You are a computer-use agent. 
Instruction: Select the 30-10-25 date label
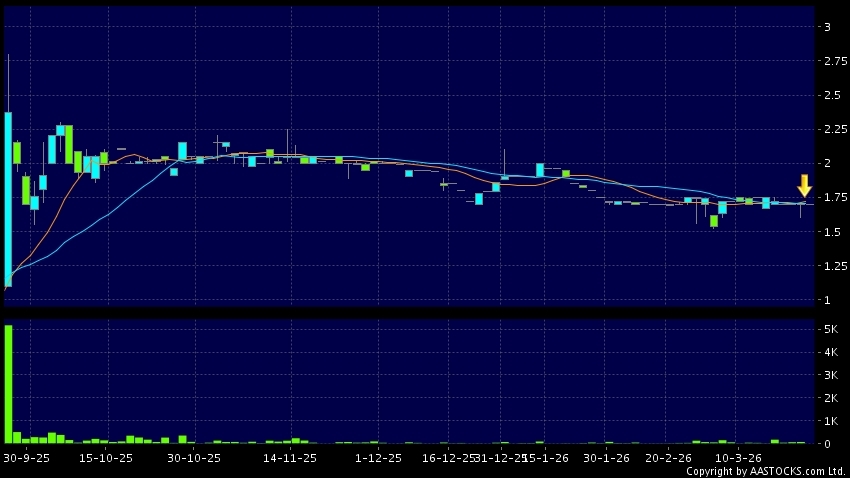point(193,457)
